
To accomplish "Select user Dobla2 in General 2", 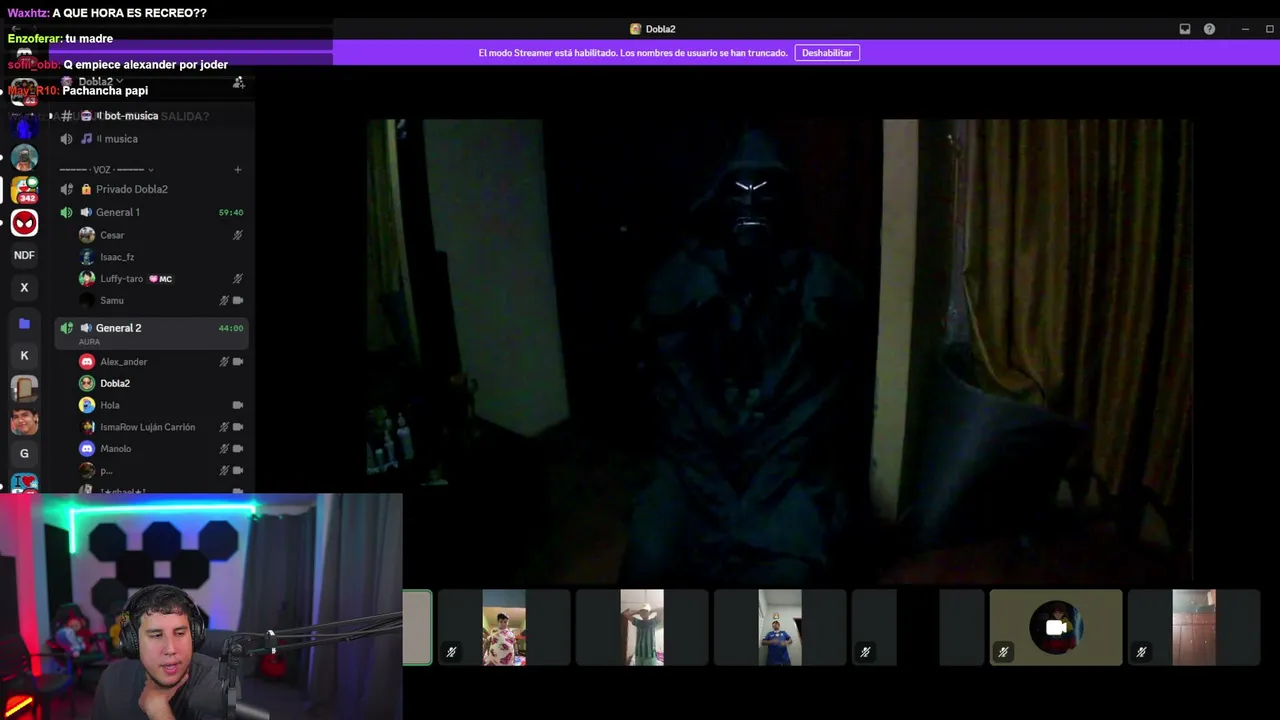I will (114, 383).
